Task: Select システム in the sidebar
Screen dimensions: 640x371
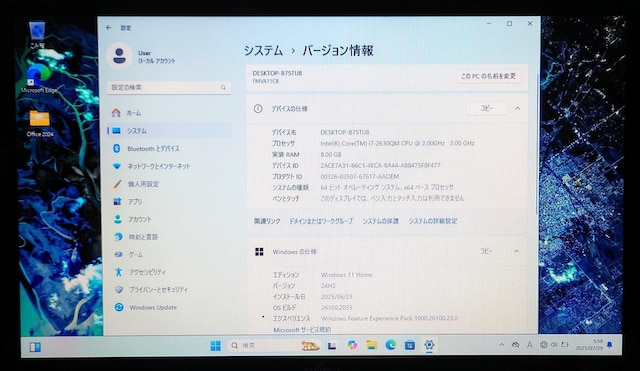Action: click(169, 131)
